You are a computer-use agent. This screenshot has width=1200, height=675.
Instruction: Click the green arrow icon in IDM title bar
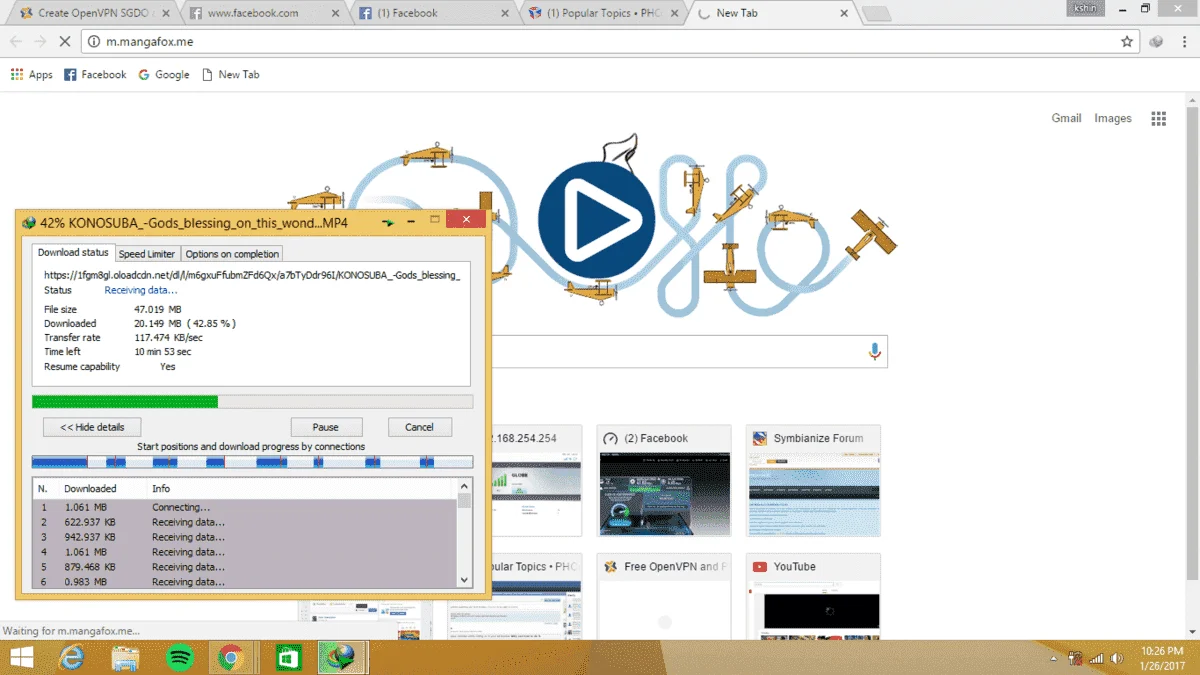click(388, 223)
